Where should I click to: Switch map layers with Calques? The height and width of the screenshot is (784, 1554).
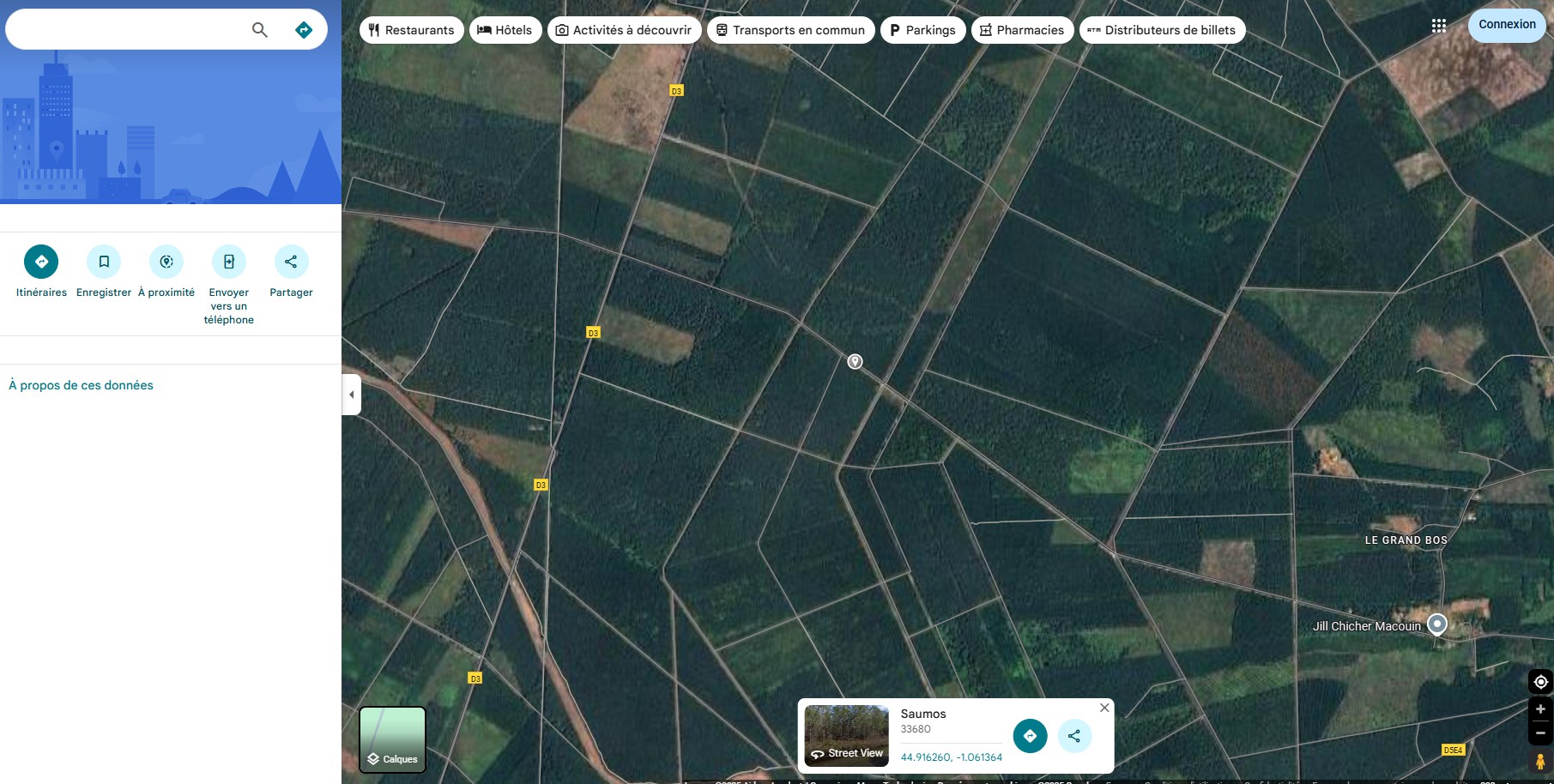pos(392,739)
